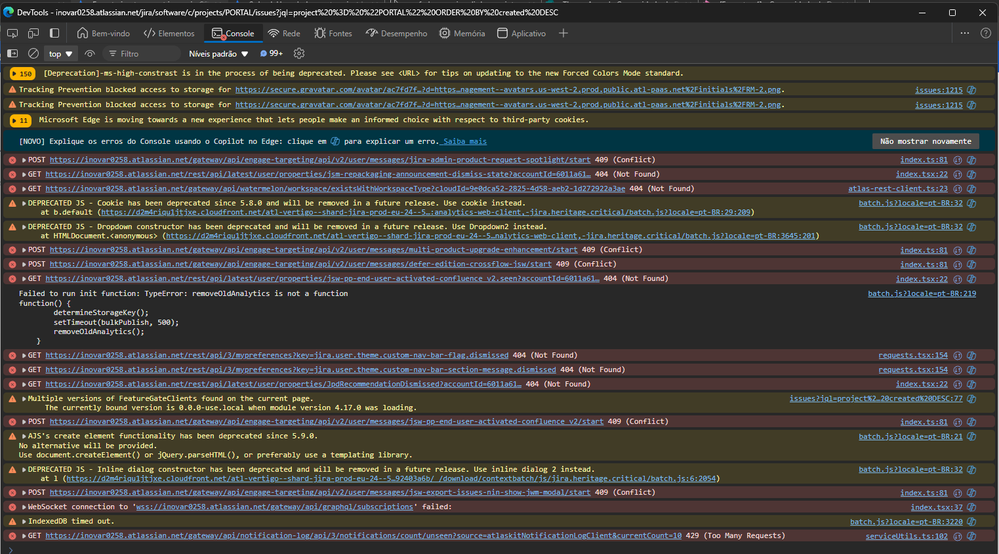Click network request icon beside custom-nav-bar-flag row's requests.tsx:154
999x554 pixels.
point(957,355)
